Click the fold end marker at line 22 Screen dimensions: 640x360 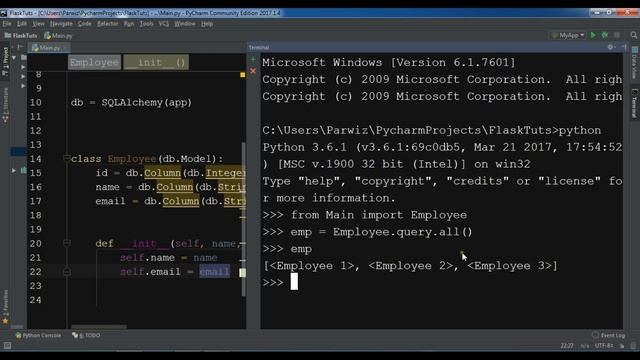67,271
